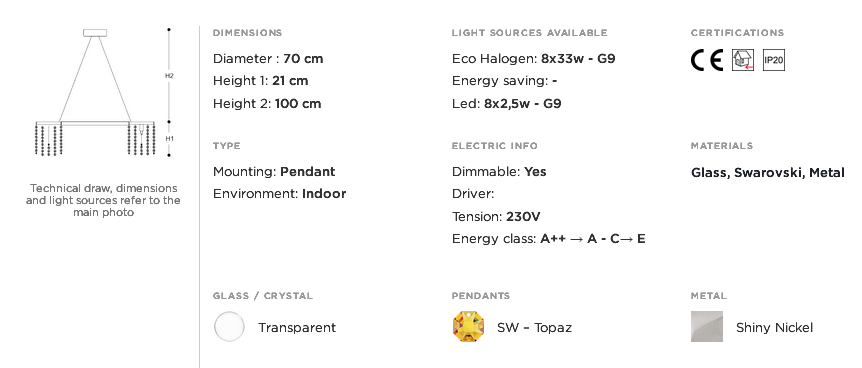
Task: Select the Transparent glass circle swatch
Action: coord(229,327)
